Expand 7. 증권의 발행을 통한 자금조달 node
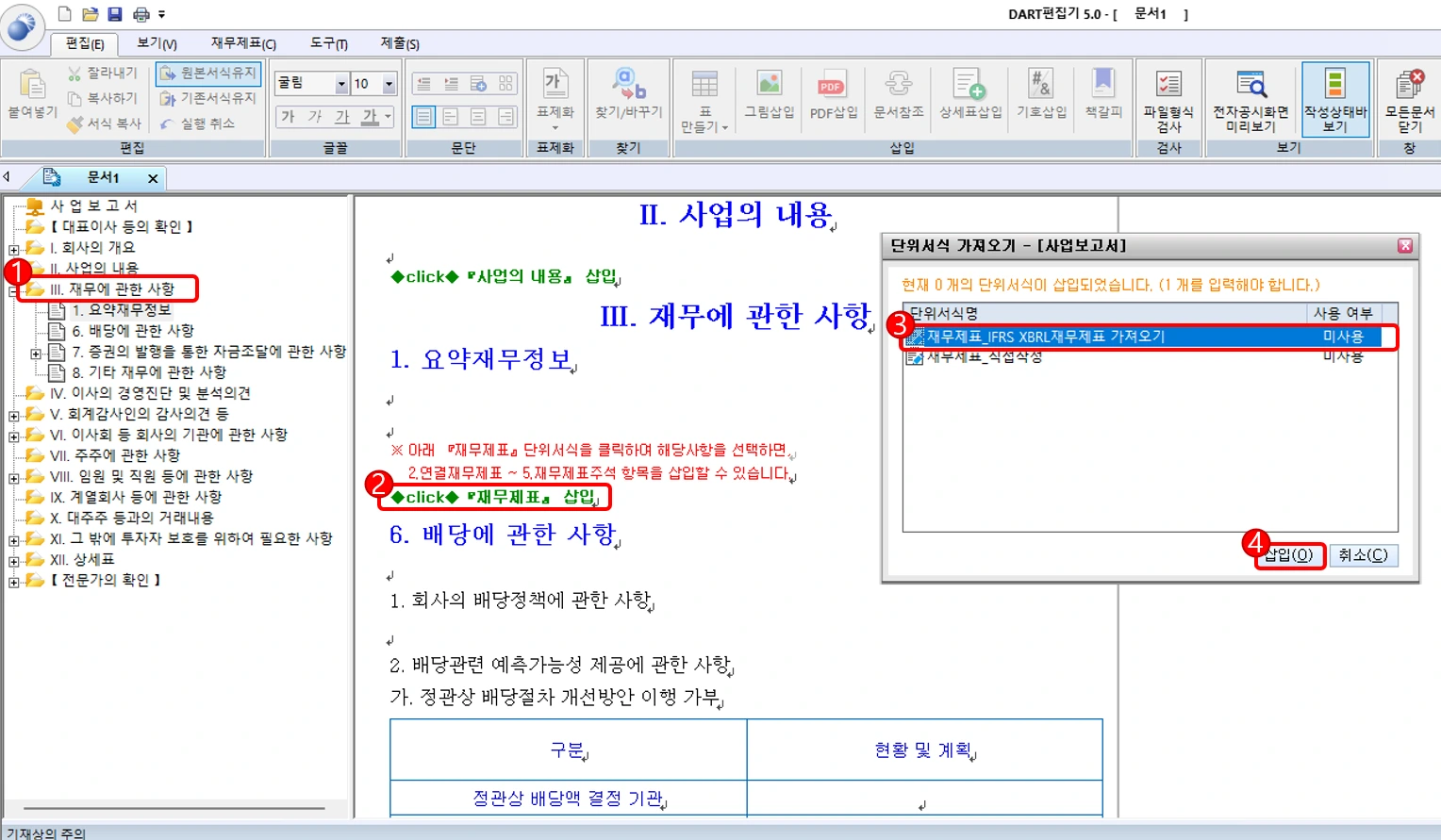Viewport: 1441px width, 840px height. coord(36,354)
